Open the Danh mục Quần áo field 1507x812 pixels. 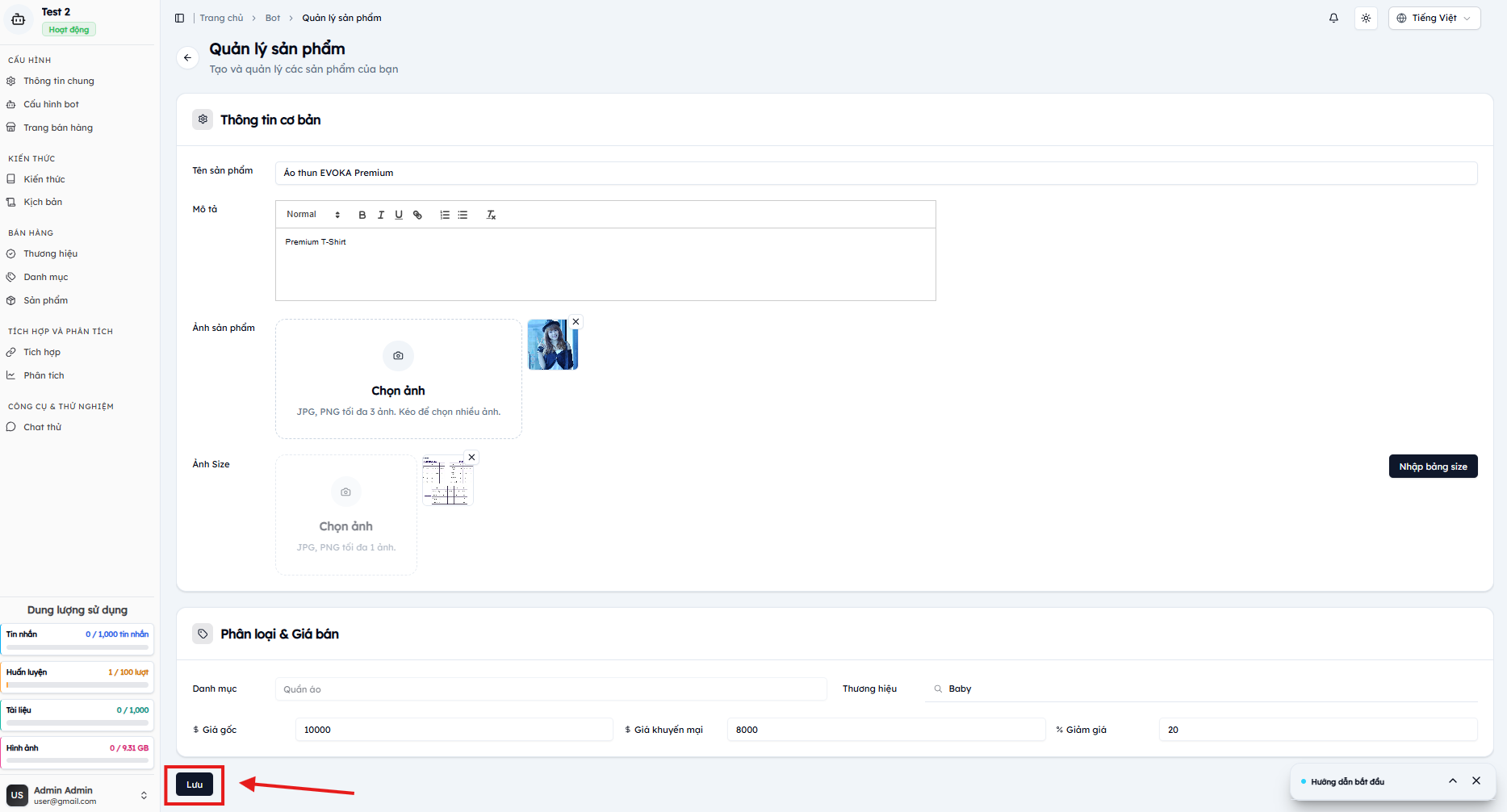tap(550, 689)
